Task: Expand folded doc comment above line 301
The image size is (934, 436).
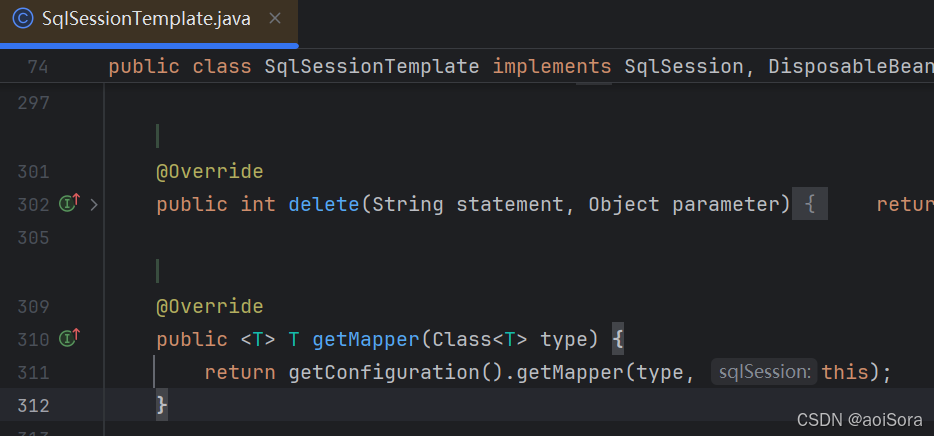Action: [157, 136]
